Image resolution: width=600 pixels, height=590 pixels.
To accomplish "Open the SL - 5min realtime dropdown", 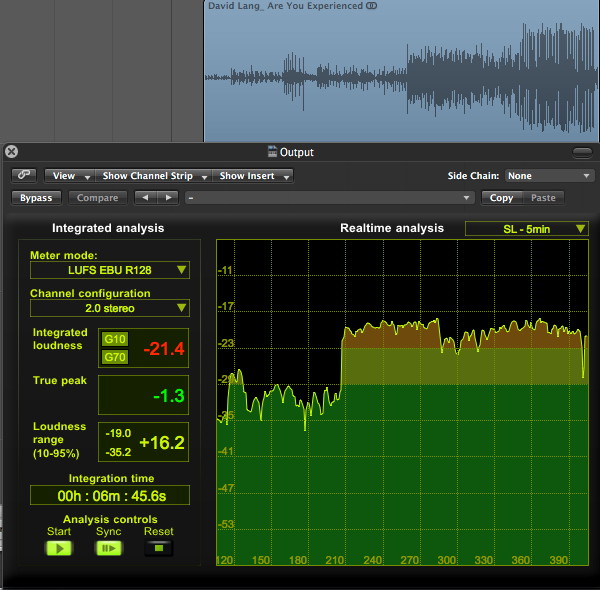I will [x=527, y=229].
